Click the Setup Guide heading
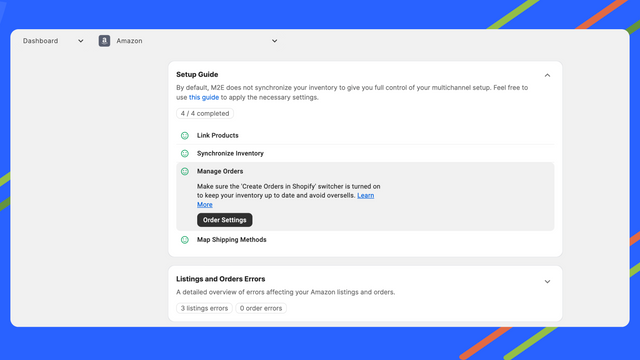640x360 pixels. coord(197,74)
